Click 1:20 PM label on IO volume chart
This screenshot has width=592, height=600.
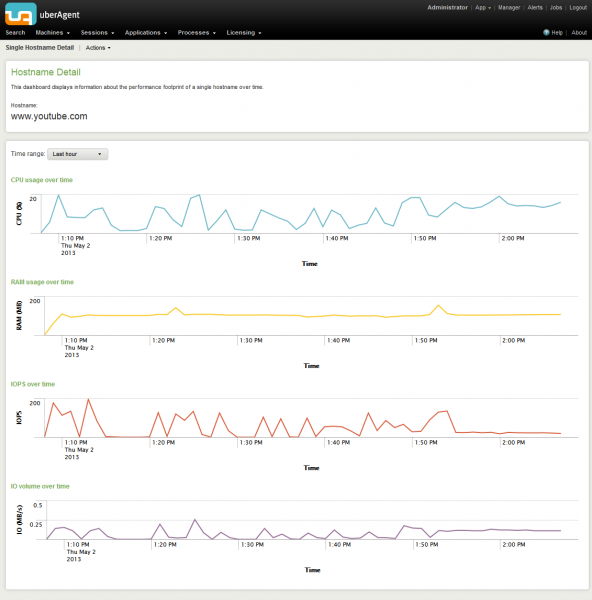click(x=165, y=545)
